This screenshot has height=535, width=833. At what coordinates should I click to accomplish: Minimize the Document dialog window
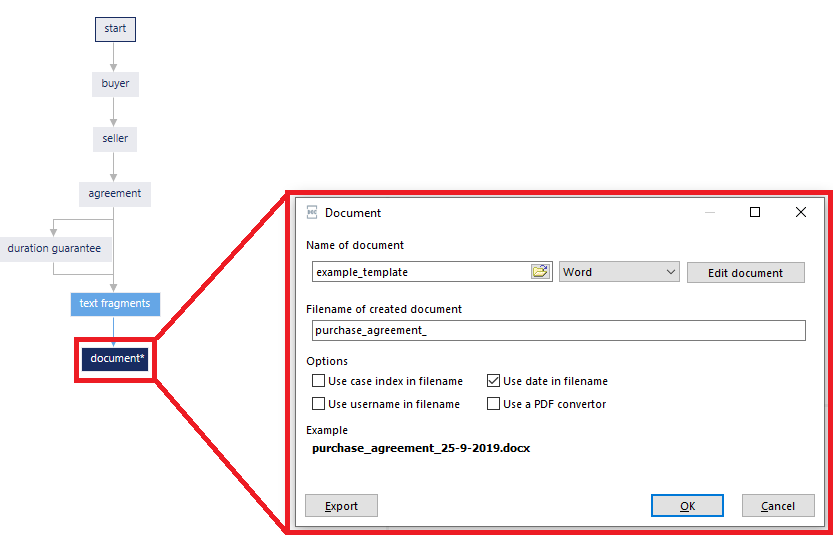710,213
